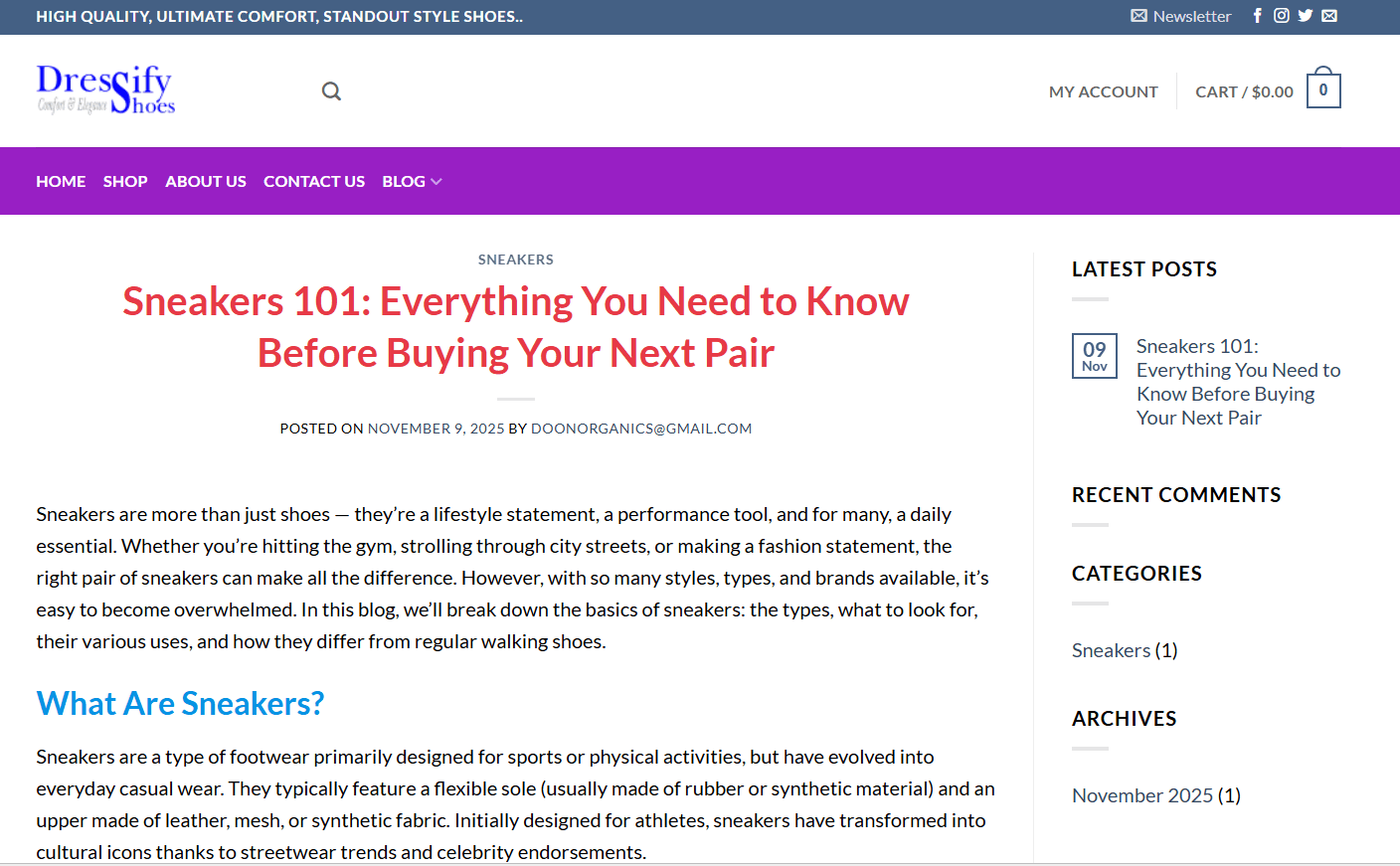Click the 09 Nov date badge
The width and height of the screenshot is (1400, 866).
tap(1094, 356)
